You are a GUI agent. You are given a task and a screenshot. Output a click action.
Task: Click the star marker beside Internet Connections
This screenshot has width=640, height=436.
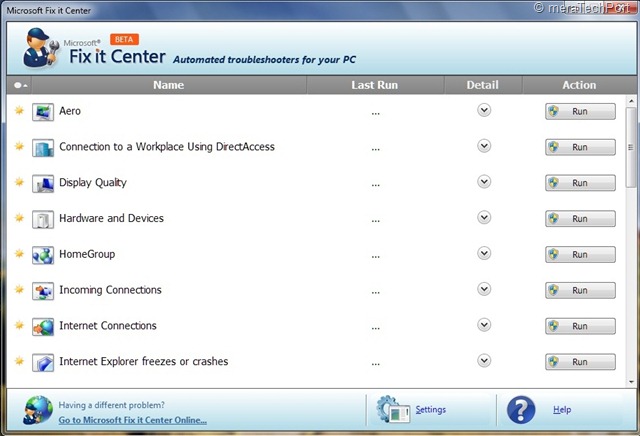click(x=19, y=325)
